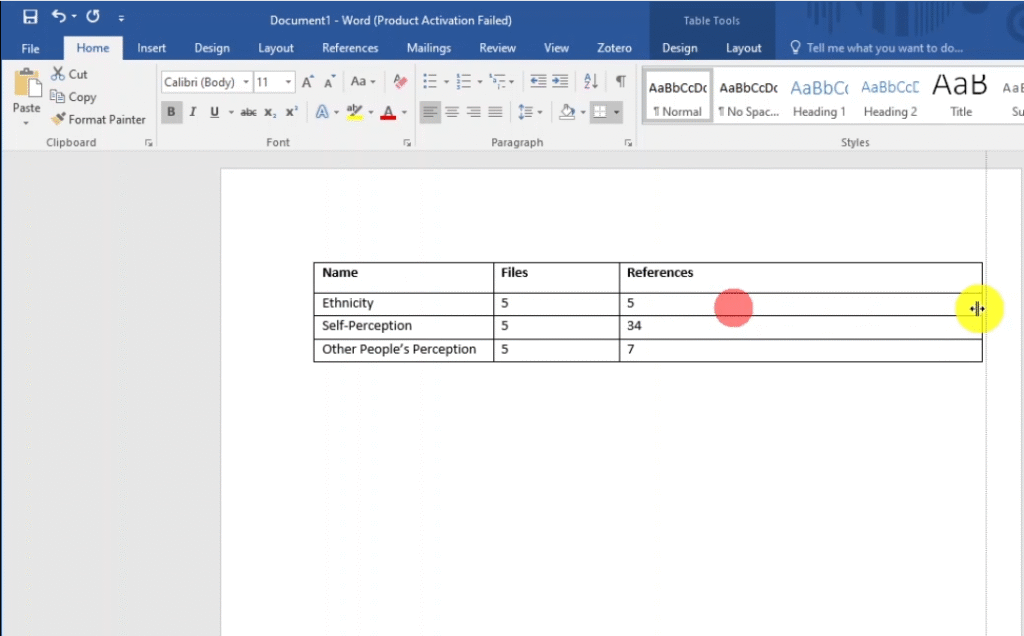Click the Clear All Formatting icon
The image size is (1024, 636).
click(x=400, y=82)
